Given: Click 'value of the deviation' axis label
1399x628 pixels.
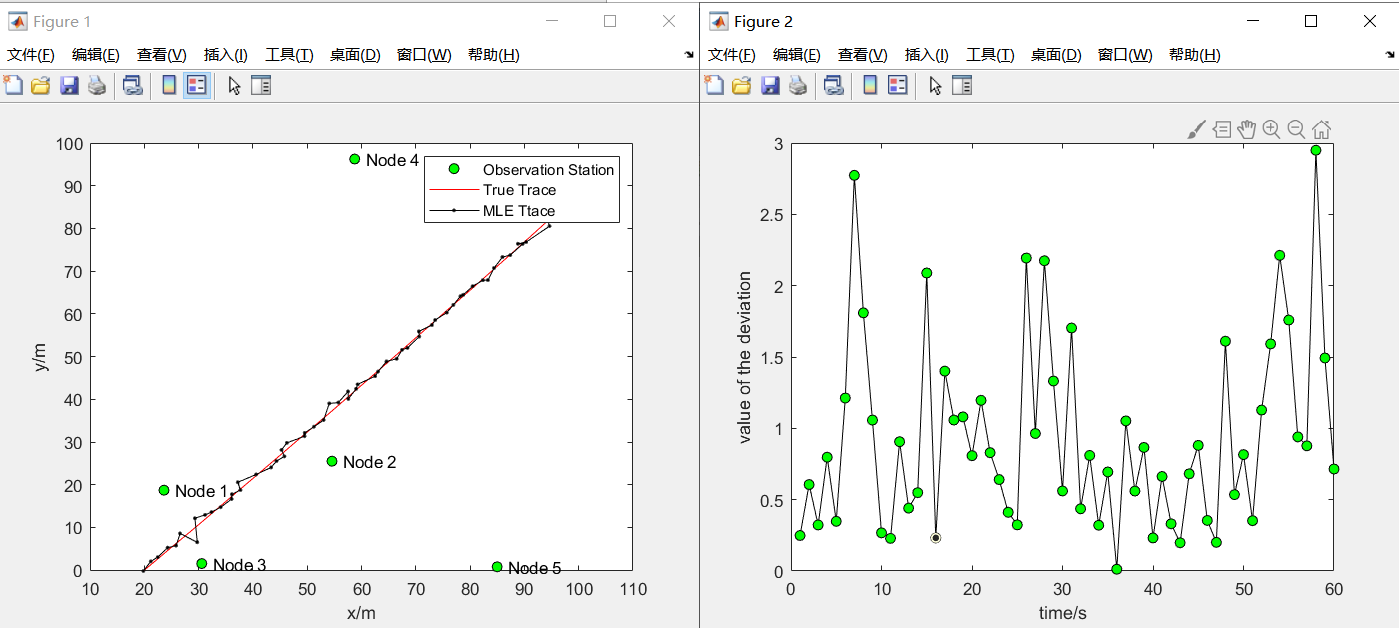Looking at the screenshot, I should [744, 357].
